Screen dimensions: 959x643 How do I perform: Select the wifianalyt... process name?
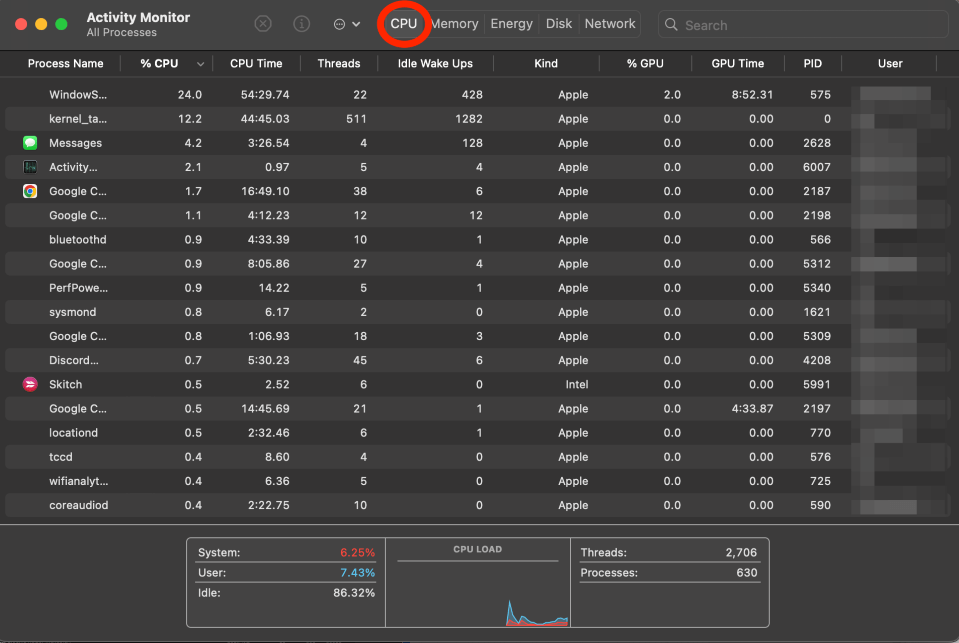coord(78,481)
